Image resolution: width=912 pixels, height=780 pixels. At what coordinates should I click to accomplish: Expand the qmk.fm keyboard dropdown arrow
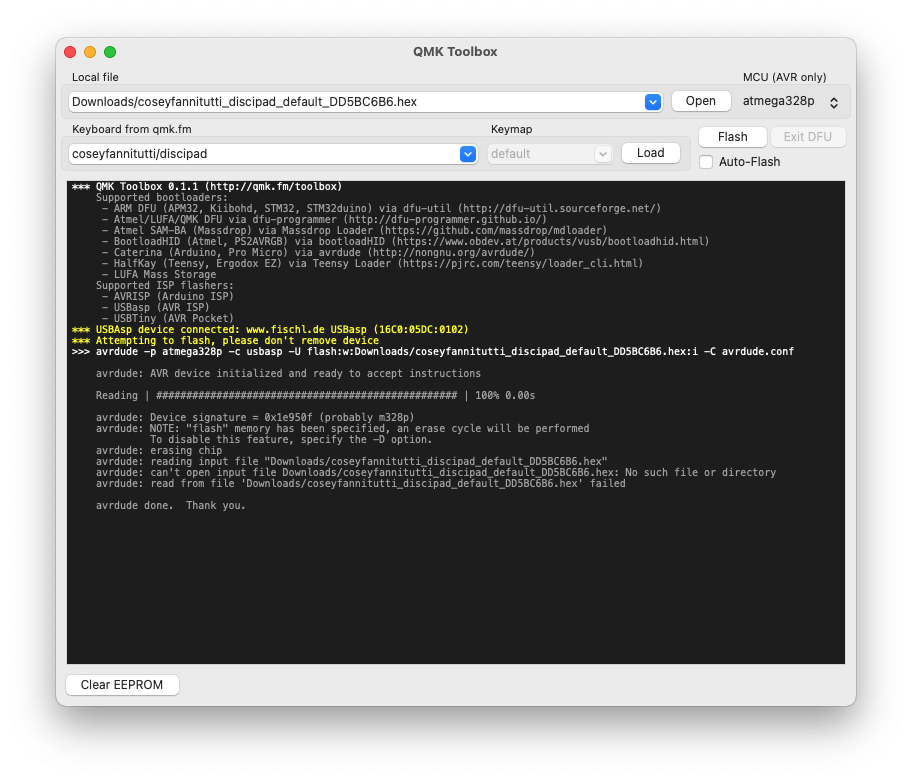(468, 154)
